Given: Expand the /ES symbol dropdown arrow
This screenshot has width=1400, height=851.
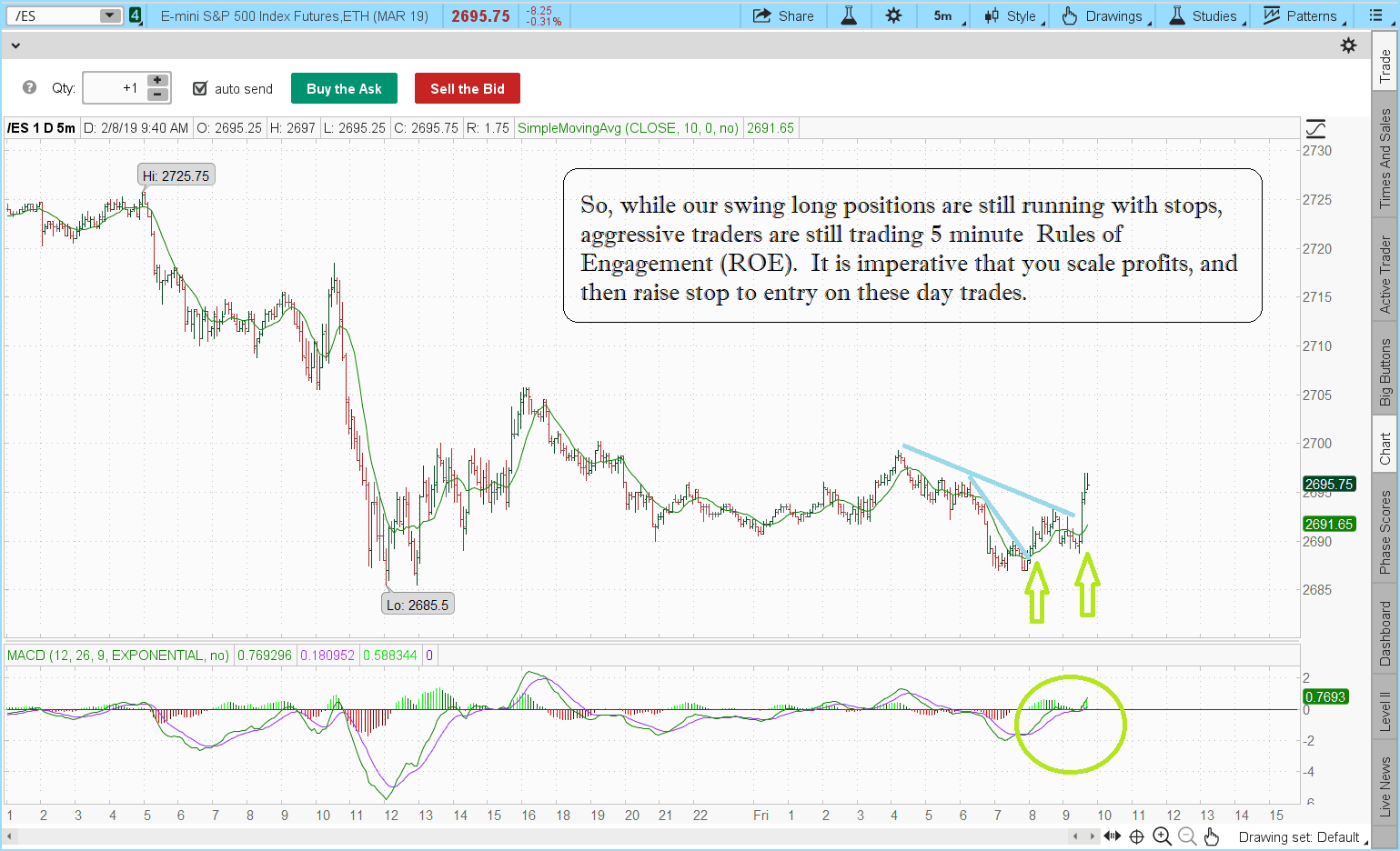Looking at the screenshot, I should pos(109,15).
